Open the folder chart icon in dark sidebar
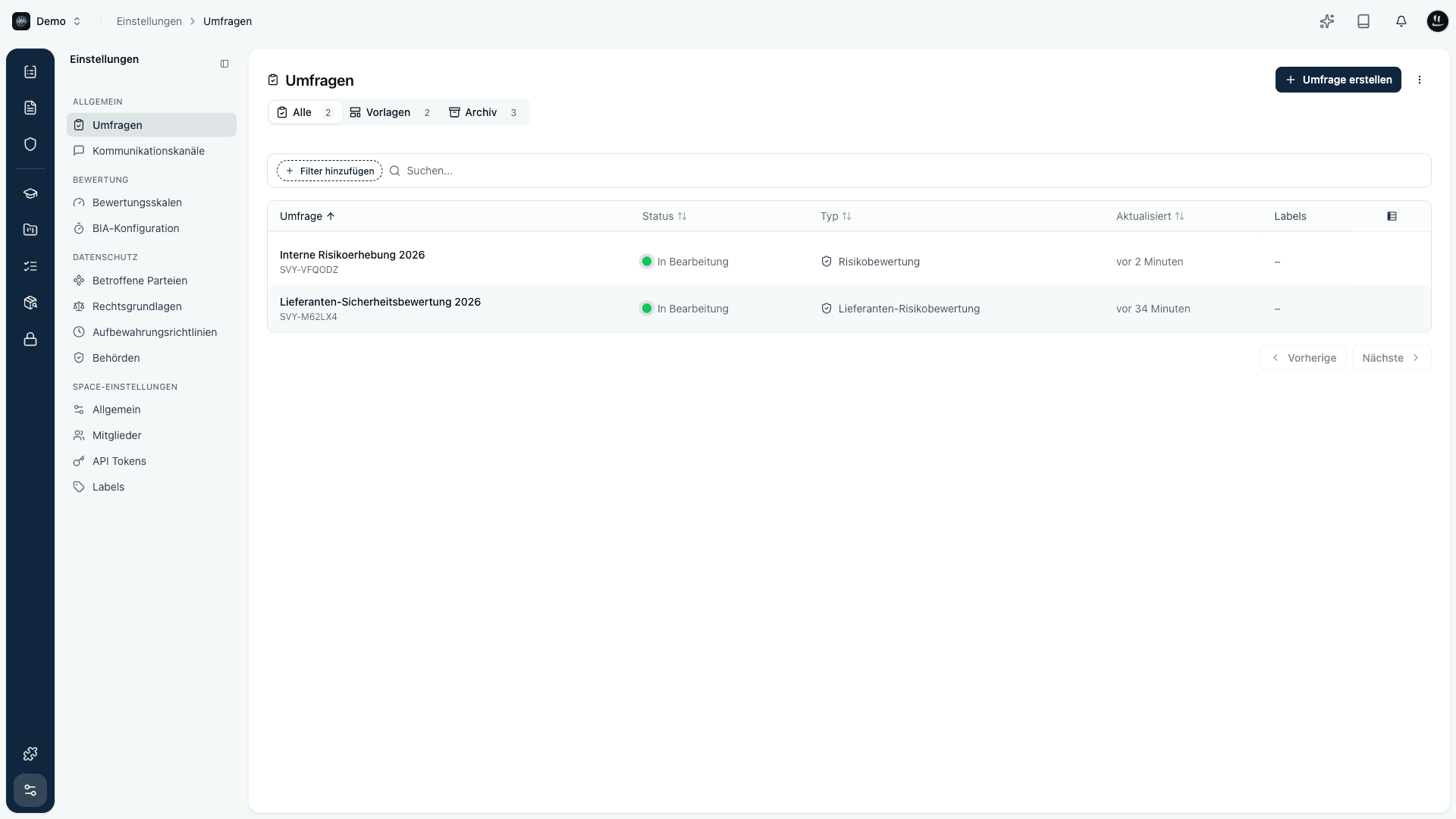The width and height of the screenshot is (1456, 819). pos(30,230)
